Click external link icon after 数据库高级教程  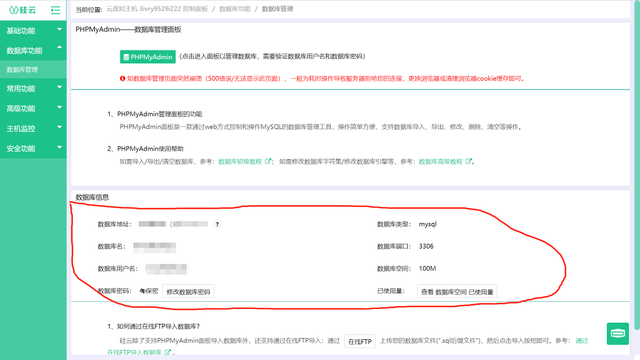[x=468, y=161]
